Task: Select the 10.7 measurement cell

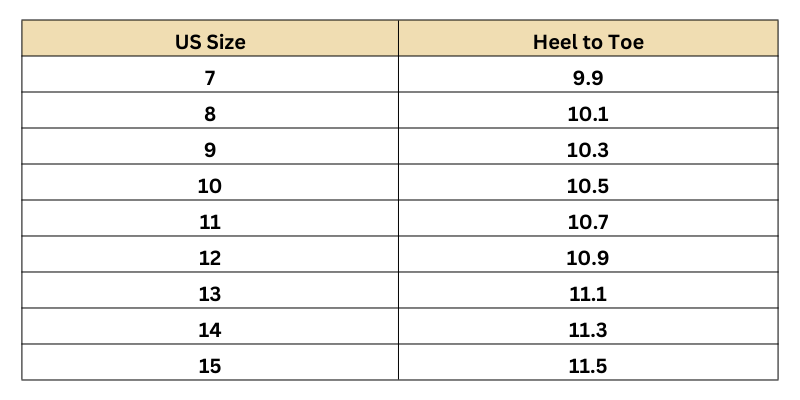Action: [588, 222]
